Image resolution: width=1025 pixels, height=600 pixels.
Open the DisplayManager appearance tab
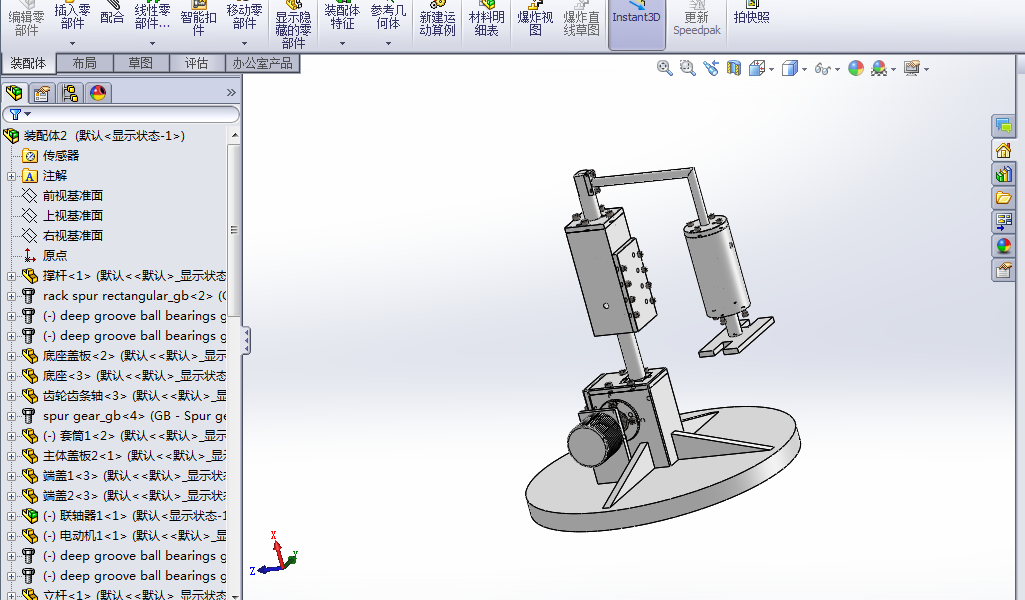[98, 93]
